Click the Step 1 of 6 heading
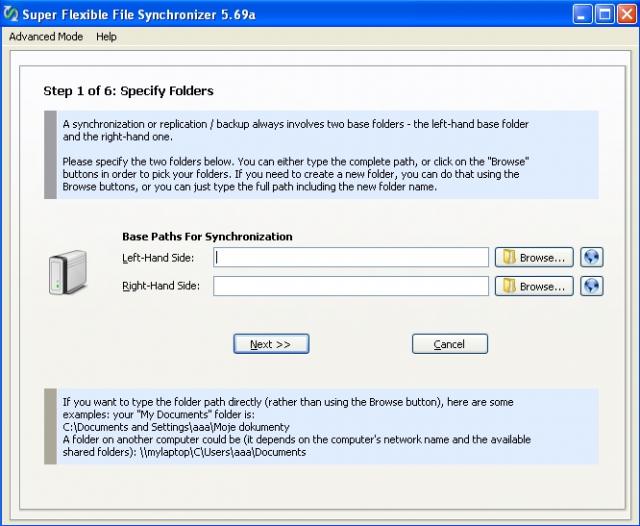640x526 pixels. point(128,91)
